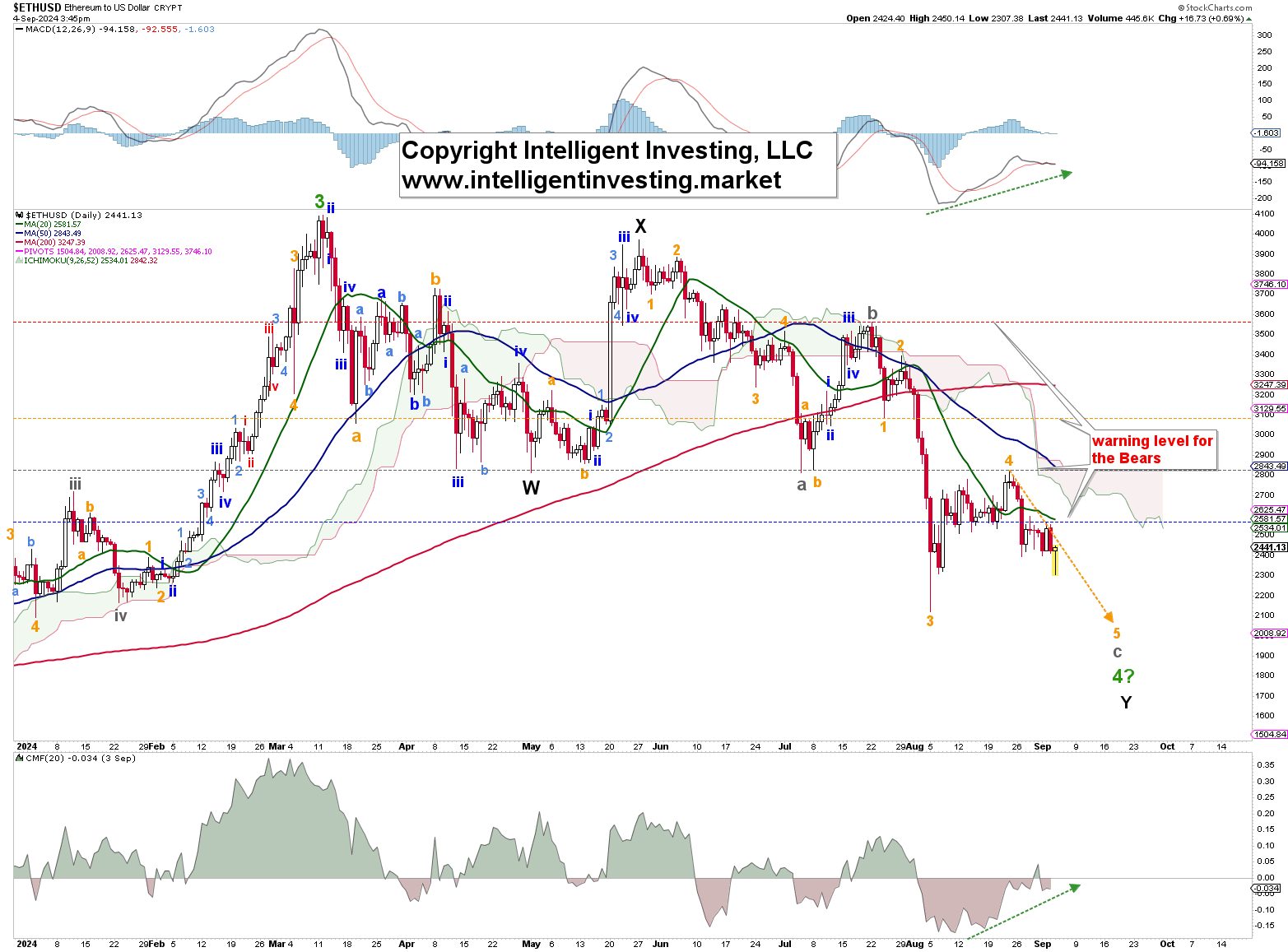The image size is (1288, 952).
Task: Click the Chg +16.73 (+0.69%) value
Action: click(x=1202, y=18)
